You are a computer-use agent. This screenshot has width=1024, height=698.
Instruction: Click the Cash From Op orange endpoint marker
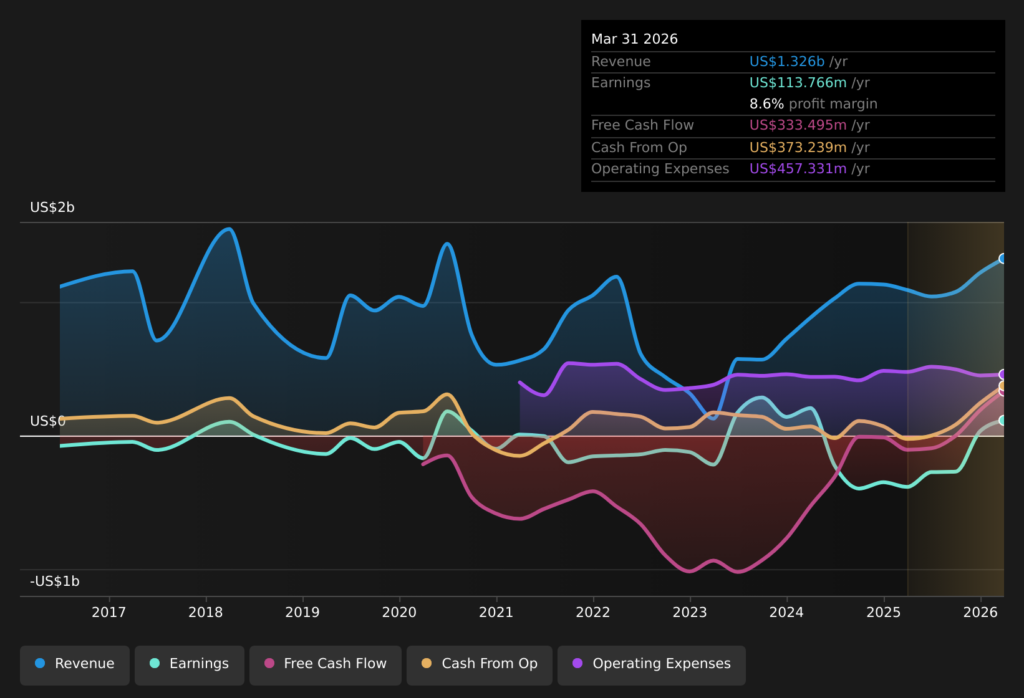1002,385
